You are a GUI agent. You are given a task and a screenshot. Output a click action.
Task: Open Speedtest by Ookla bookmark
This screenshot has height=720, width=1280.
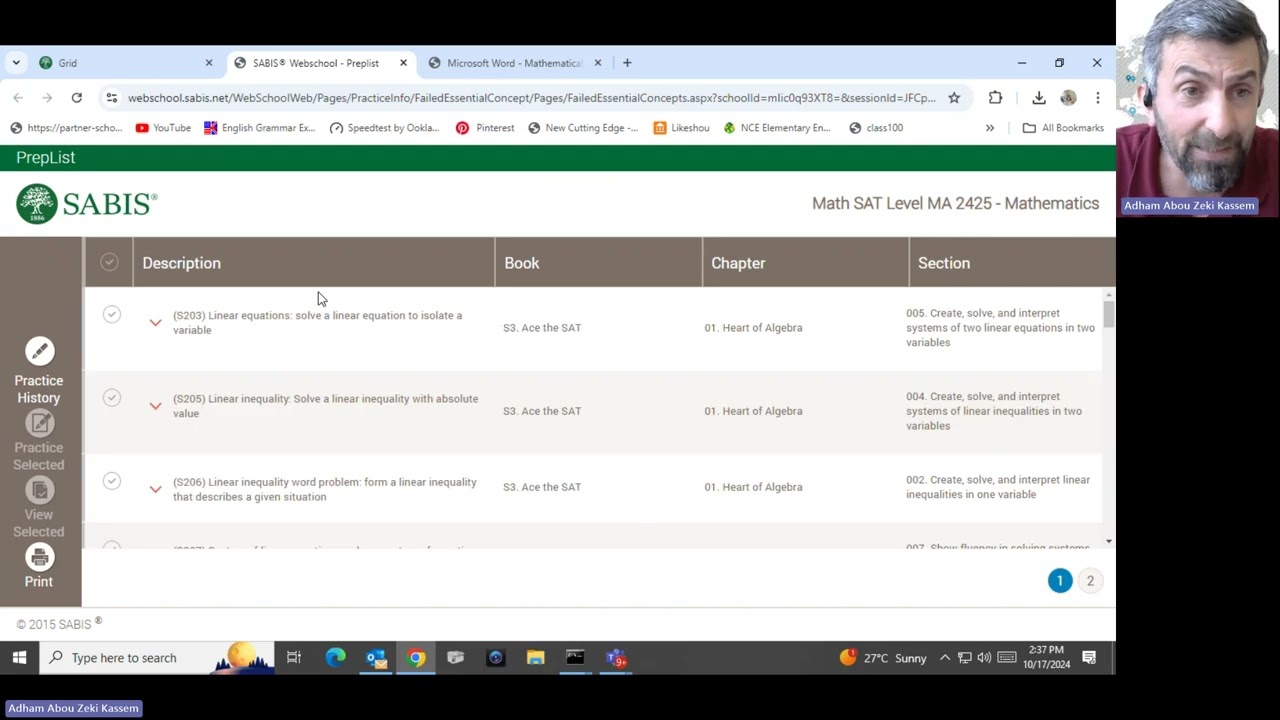(x=384, y=128)
